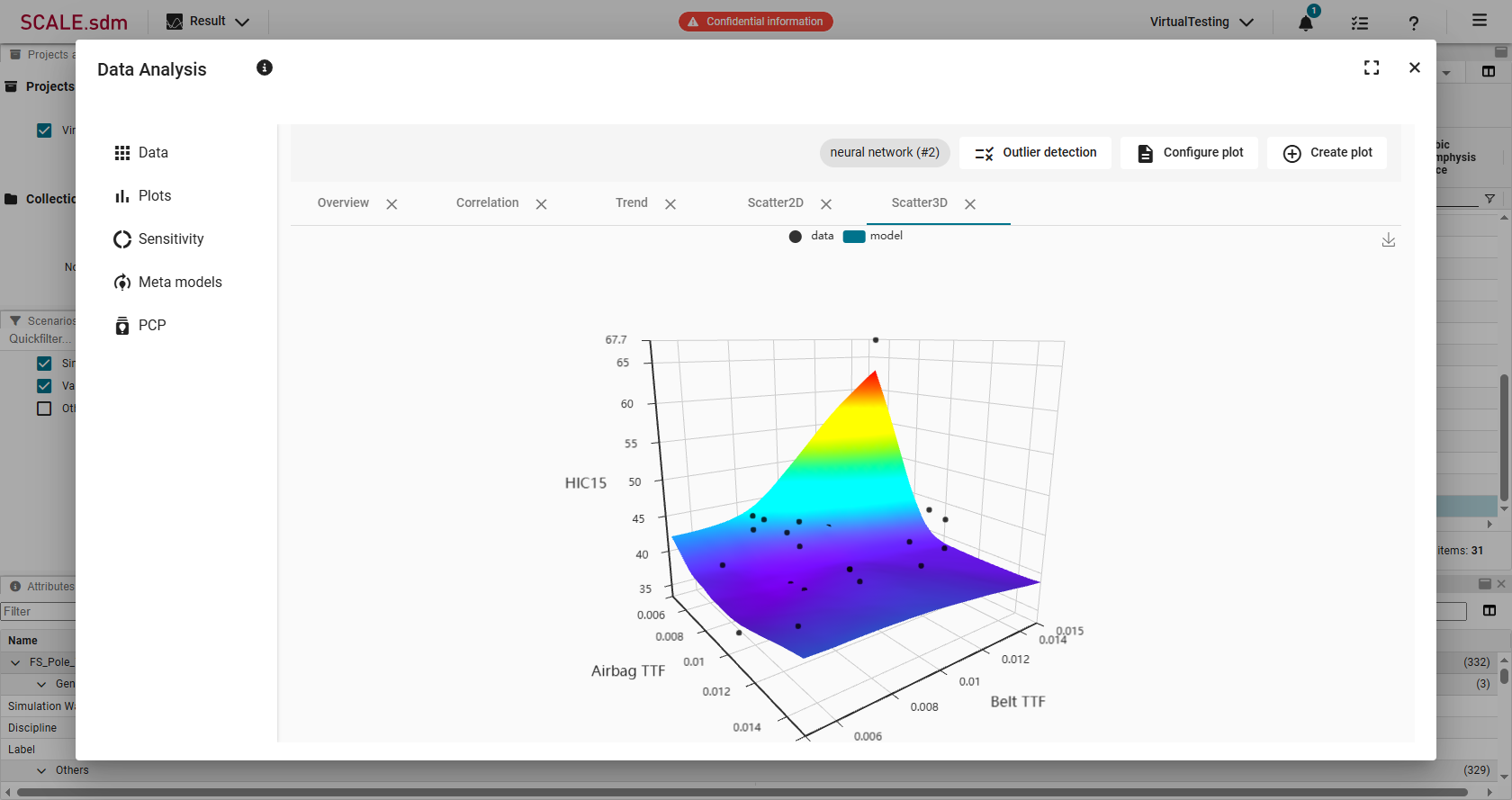The image size is (1512, 800).
Task: Select the Scatter3D tab
Action: coord(919,203)
